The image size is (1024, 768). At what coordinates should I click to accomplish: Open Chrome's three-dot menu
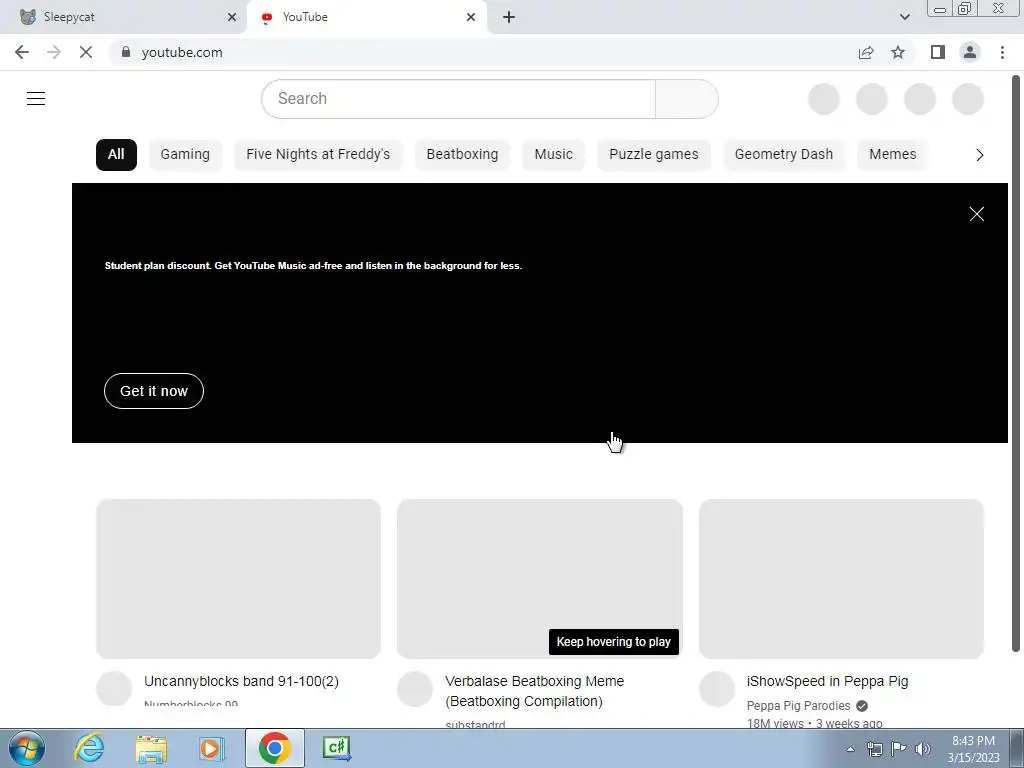1002,52
